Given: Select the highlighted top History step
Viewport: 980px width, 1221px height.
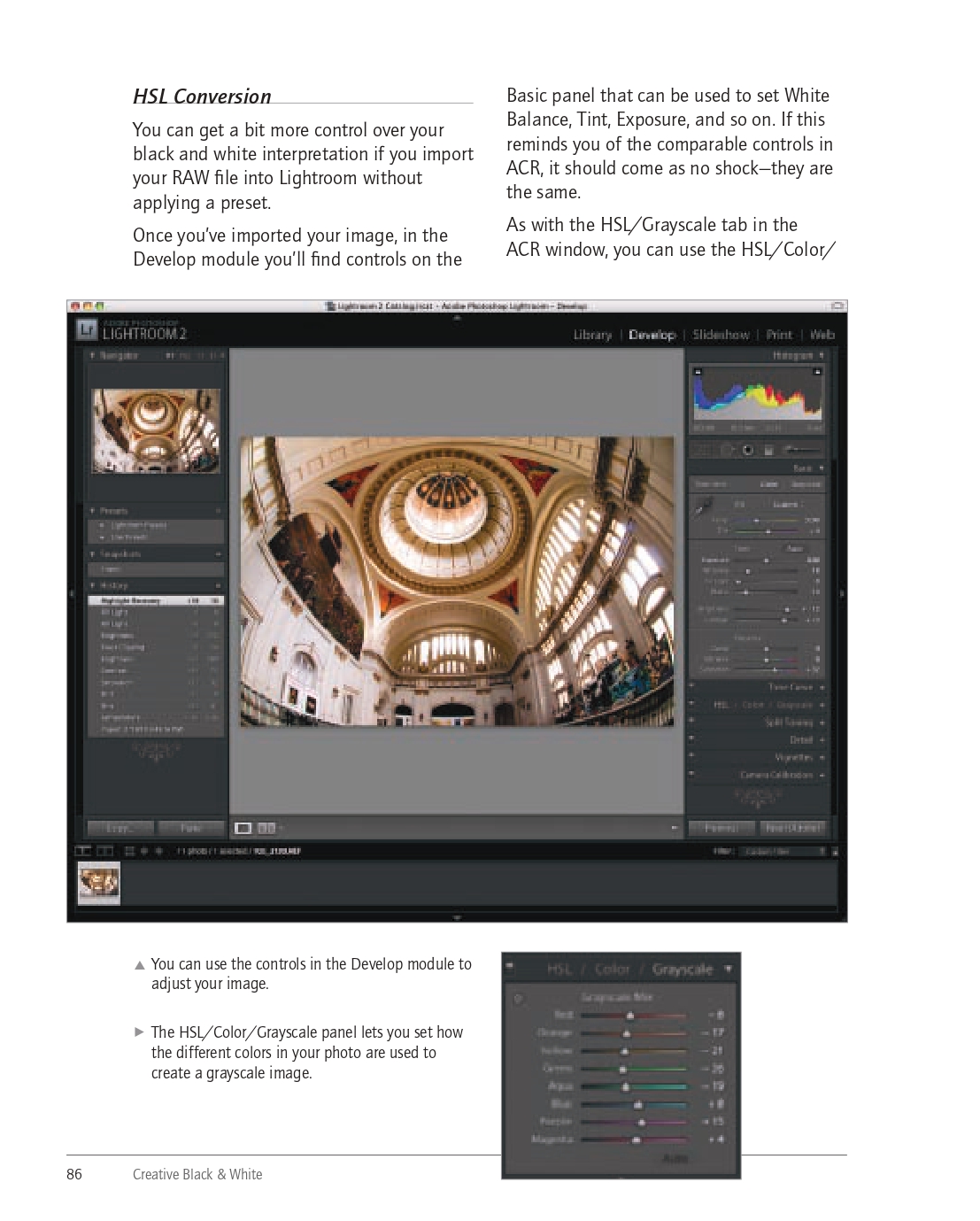Looking at the screenshot, I should [x=156, y=600].
